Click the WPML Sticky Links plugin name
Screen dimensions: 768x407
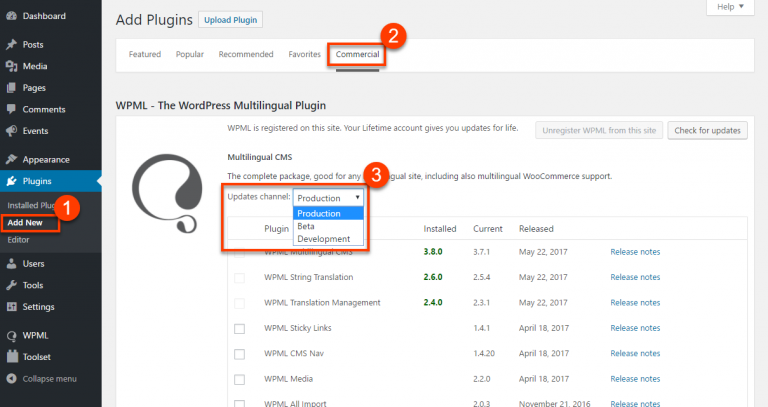(298, 328)
